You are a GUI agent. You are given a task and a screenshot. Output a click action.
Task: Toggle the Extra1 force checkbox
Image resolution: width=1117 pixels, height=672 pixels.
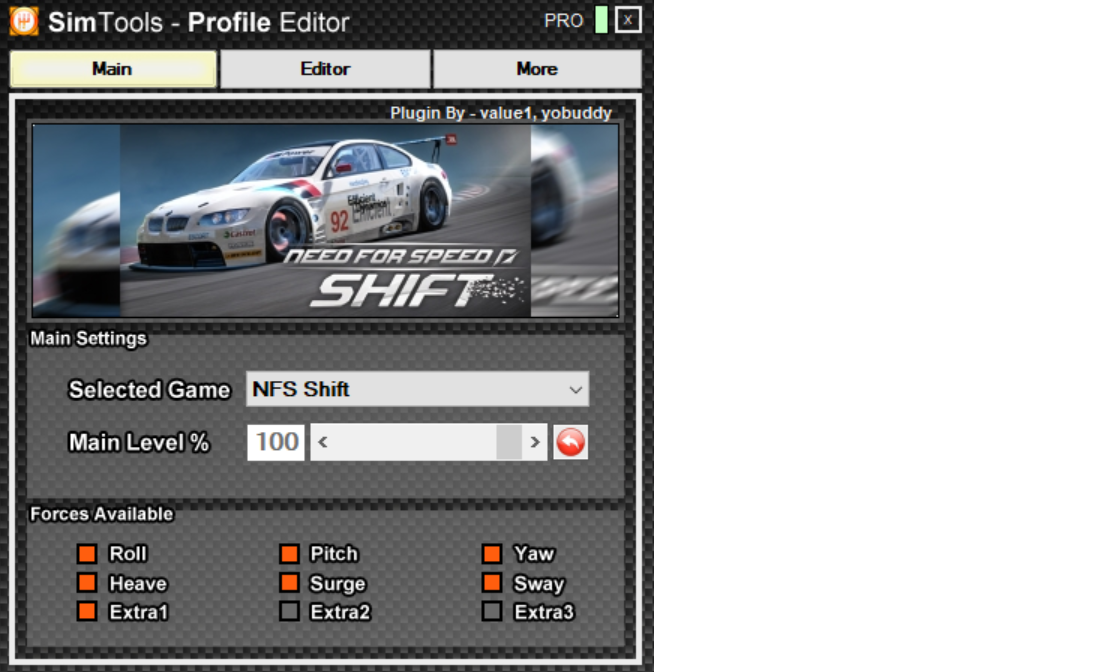[87, 611]
